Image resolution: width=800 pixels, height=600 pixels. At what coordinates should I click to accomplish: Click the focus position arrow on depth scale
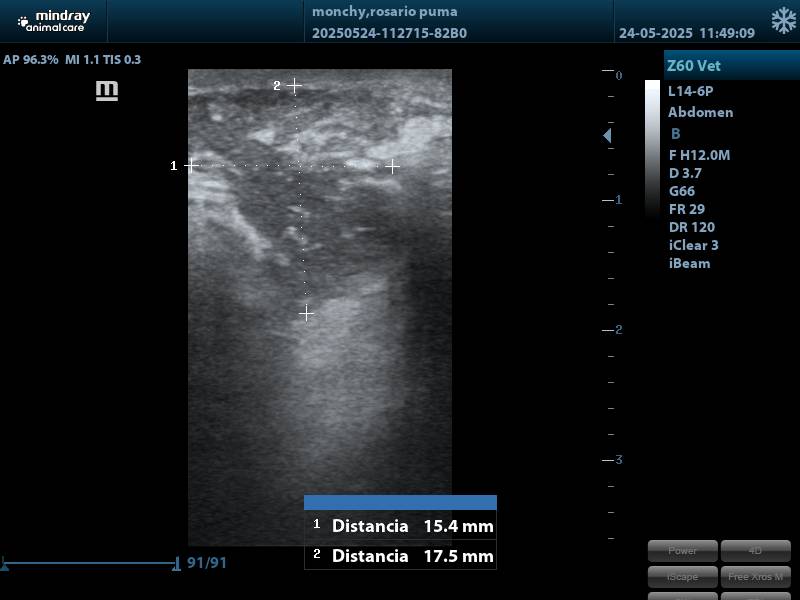(x=607, y=136)
